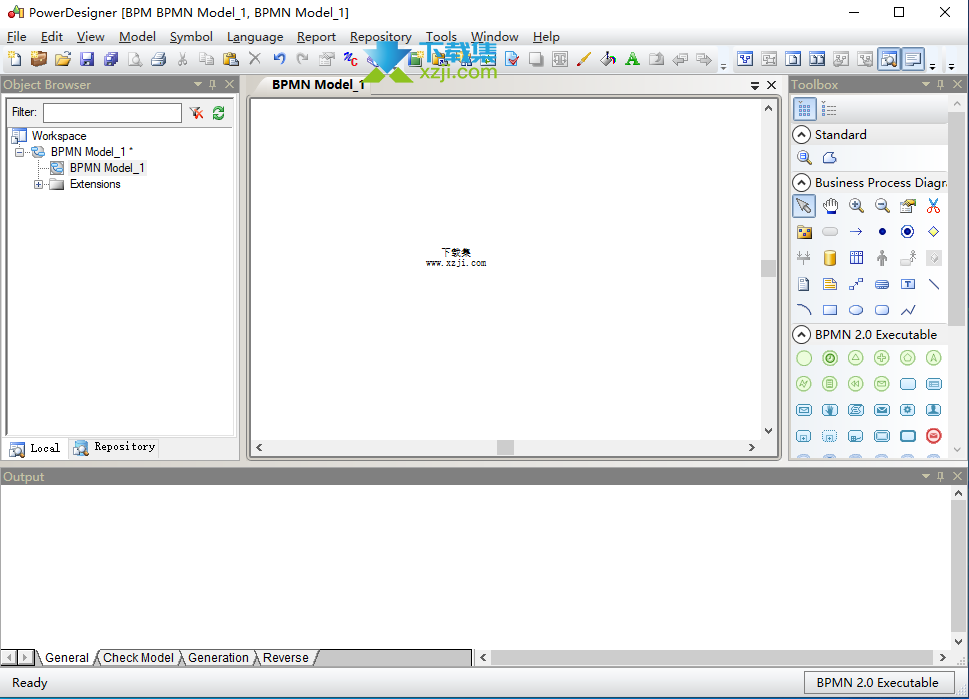Save the model with the floppy disk icon
The width and height of the screenshot is (969, 699).
(87, 59)
